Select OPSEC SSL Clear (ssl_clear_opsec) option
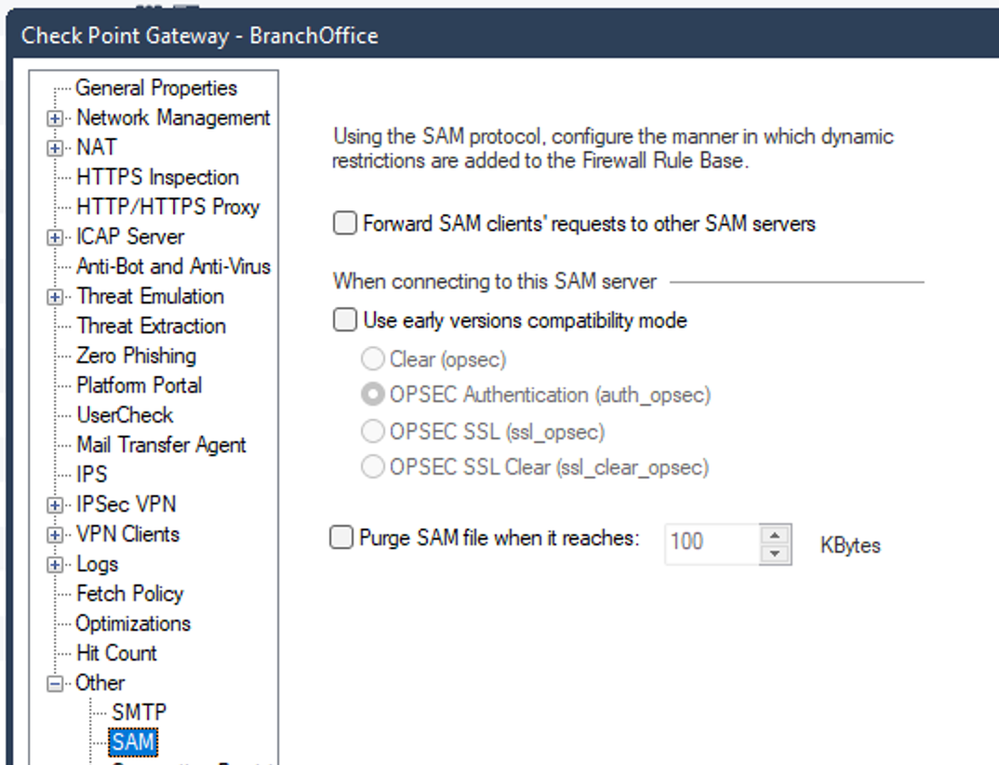 (373, 467)
